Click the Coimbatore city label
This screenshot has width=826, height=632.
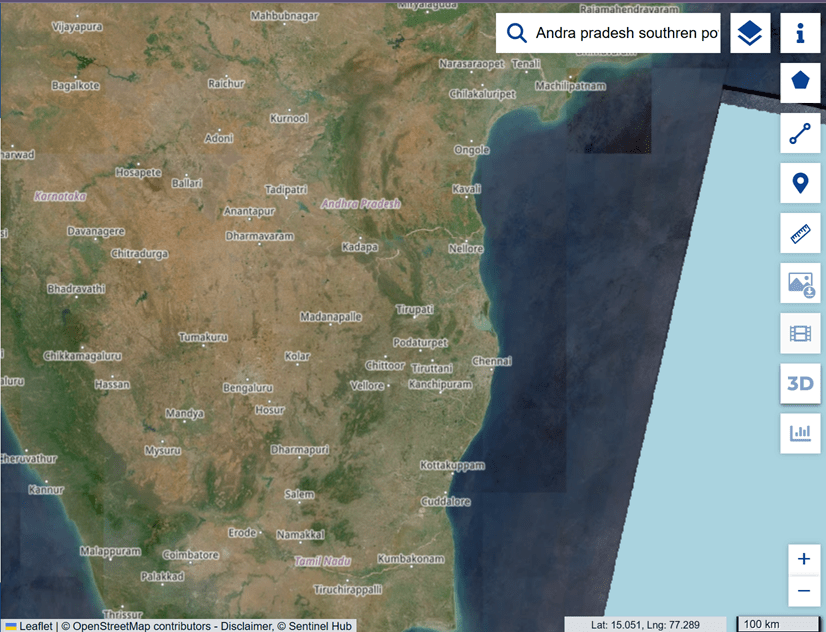click(191, 555)
